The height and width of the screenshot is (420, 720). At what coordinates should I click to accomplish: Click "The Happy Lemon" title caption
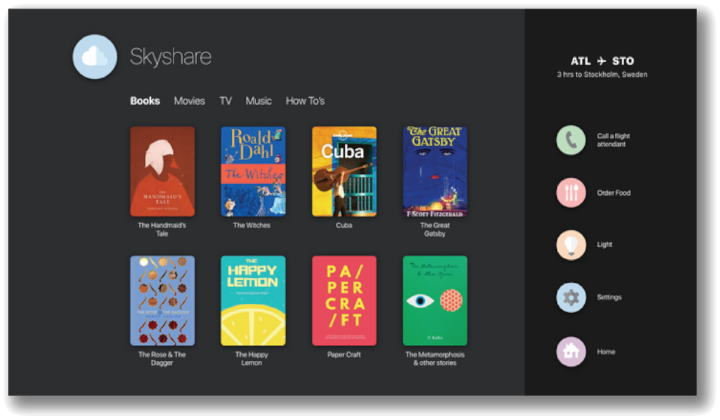252,358
